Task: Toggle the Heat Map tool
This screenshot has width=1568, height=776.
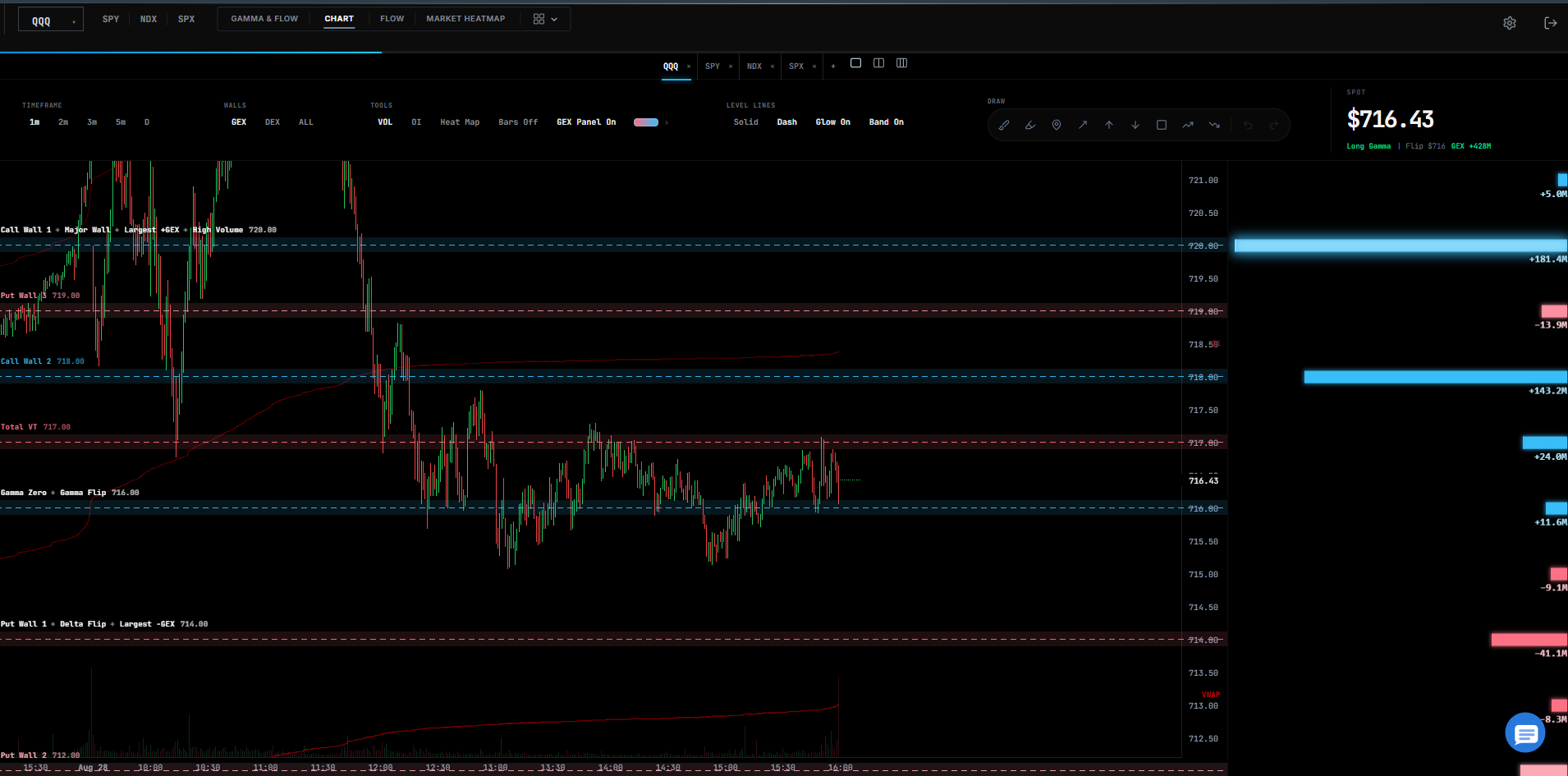Action: click(460, 122)
